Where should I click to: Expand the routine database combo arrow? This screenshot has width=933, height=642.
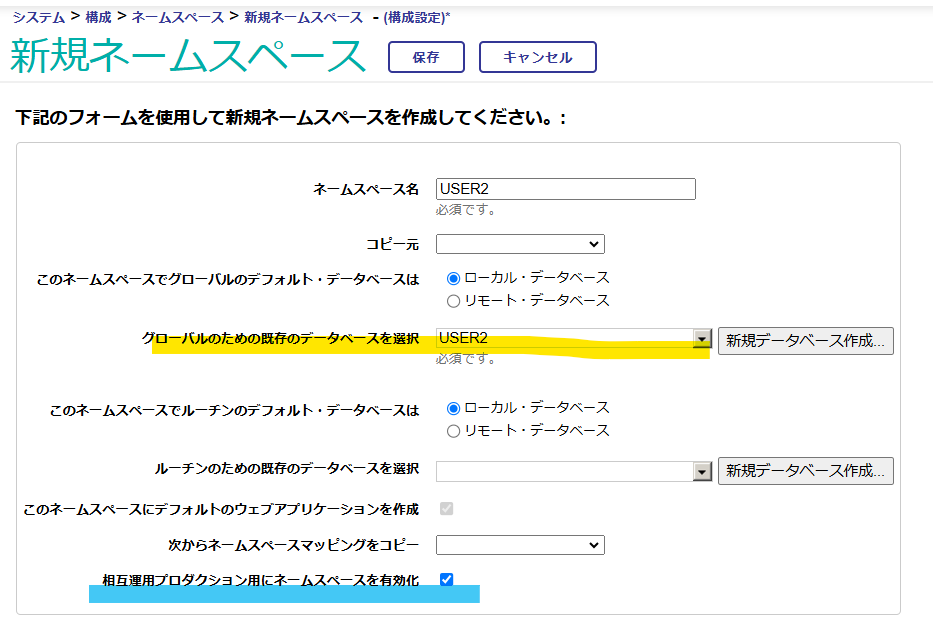point(702,471)
